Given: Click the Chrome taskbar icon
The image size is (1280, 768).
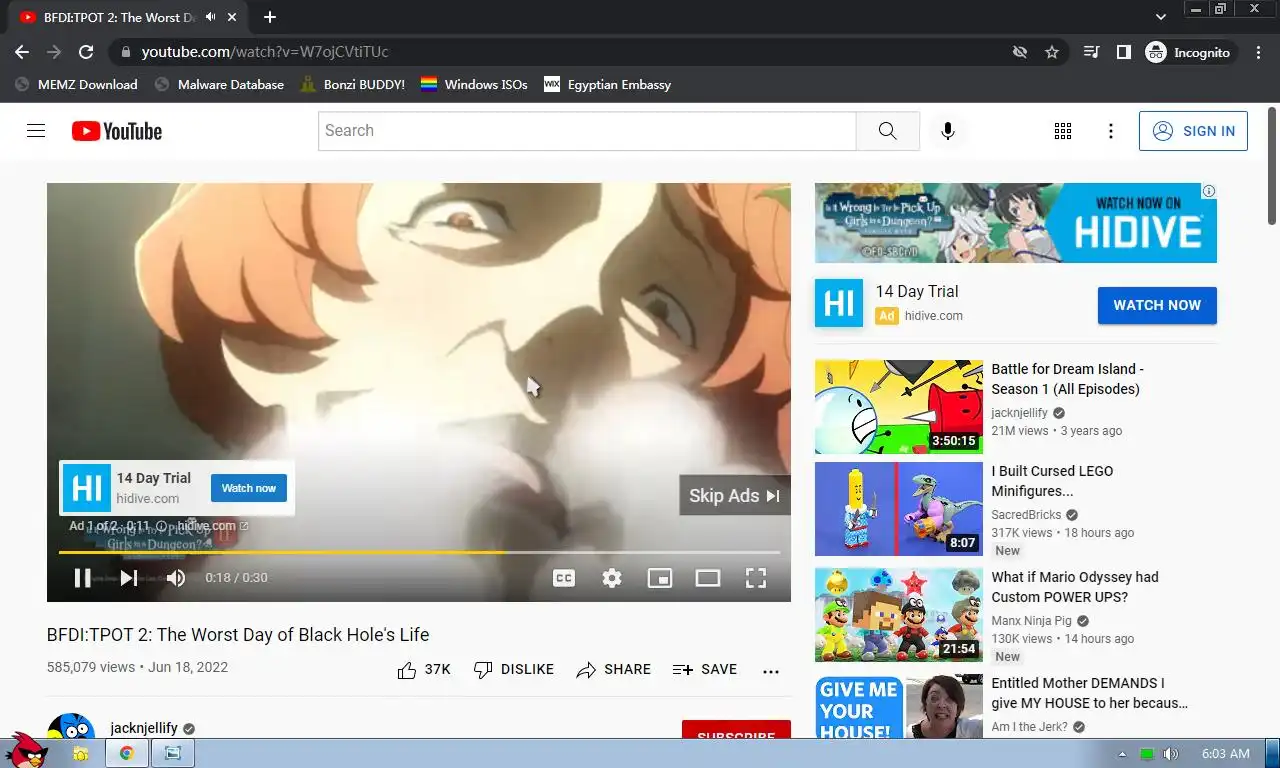Looking at the screenshot, I should pos(127,753).
